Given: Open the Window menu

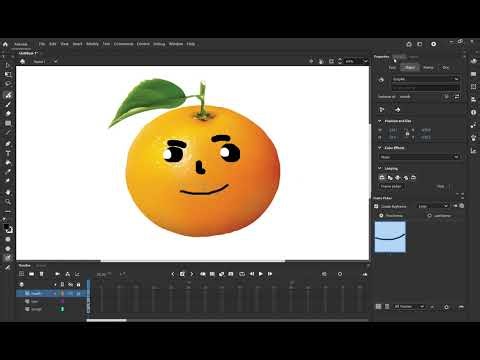Looking at the screenshot, I should (176, 44).
